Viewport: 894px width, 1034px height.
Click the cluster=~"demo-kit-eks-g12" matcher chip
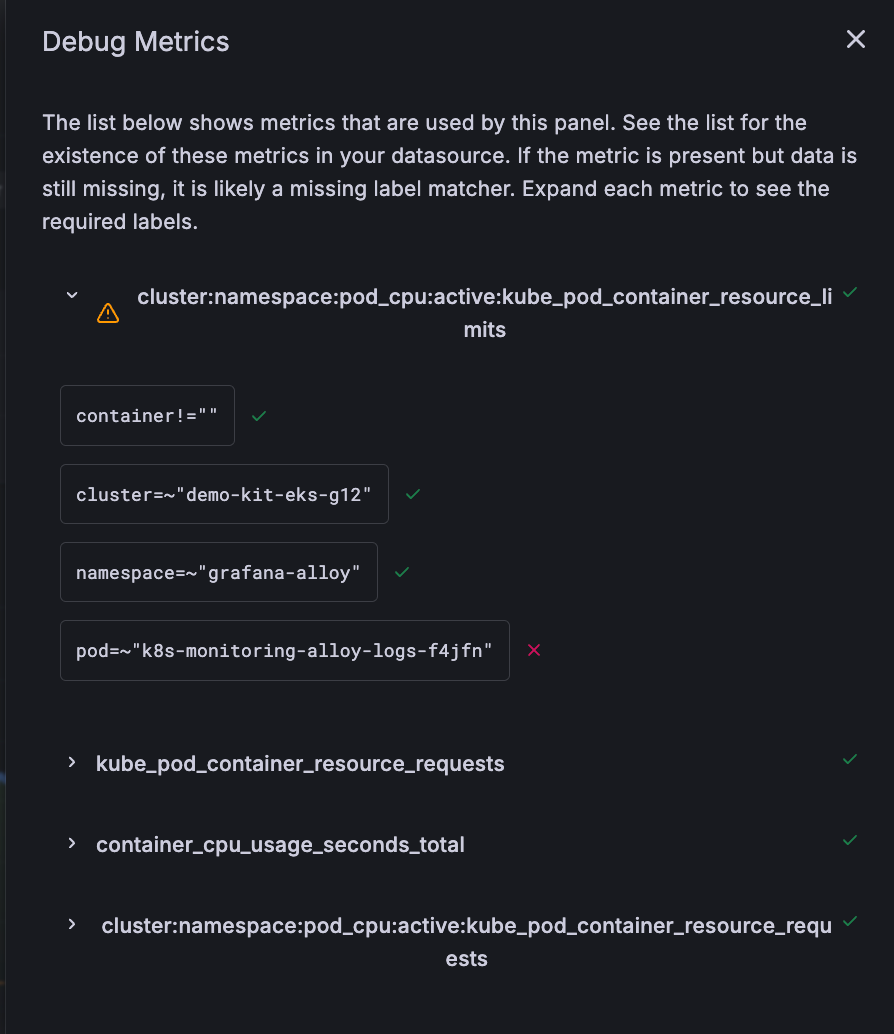pyautogui.click(x=224, y=494)
